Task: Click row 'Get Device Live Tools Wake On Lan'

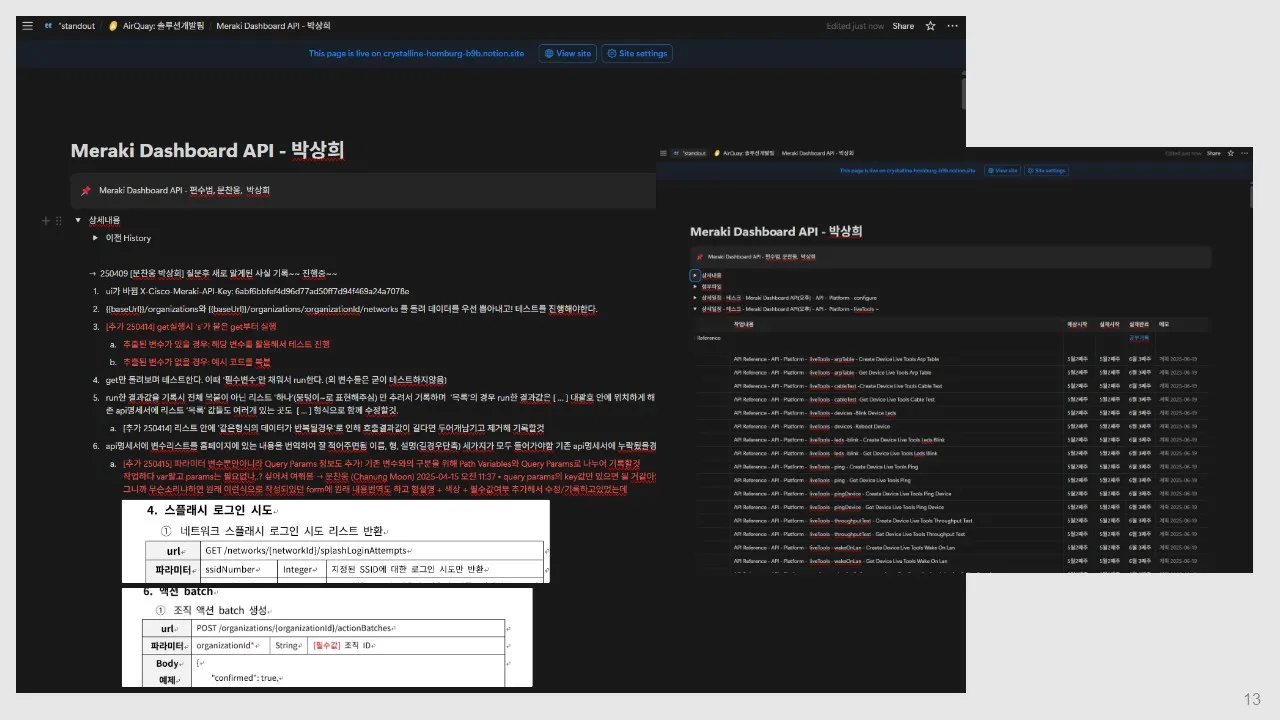Action: [x=840, y=561]
